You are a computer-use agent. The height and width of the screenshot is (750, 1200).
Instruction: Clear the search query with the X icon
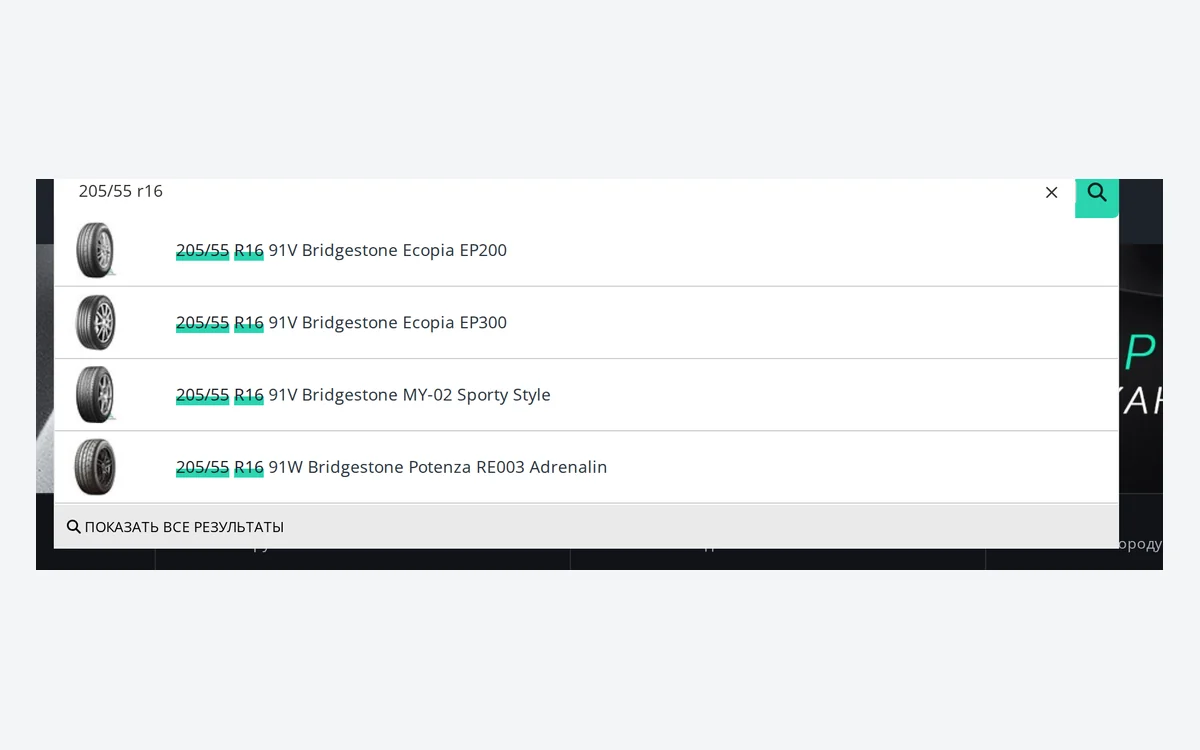coord(1051,192)
